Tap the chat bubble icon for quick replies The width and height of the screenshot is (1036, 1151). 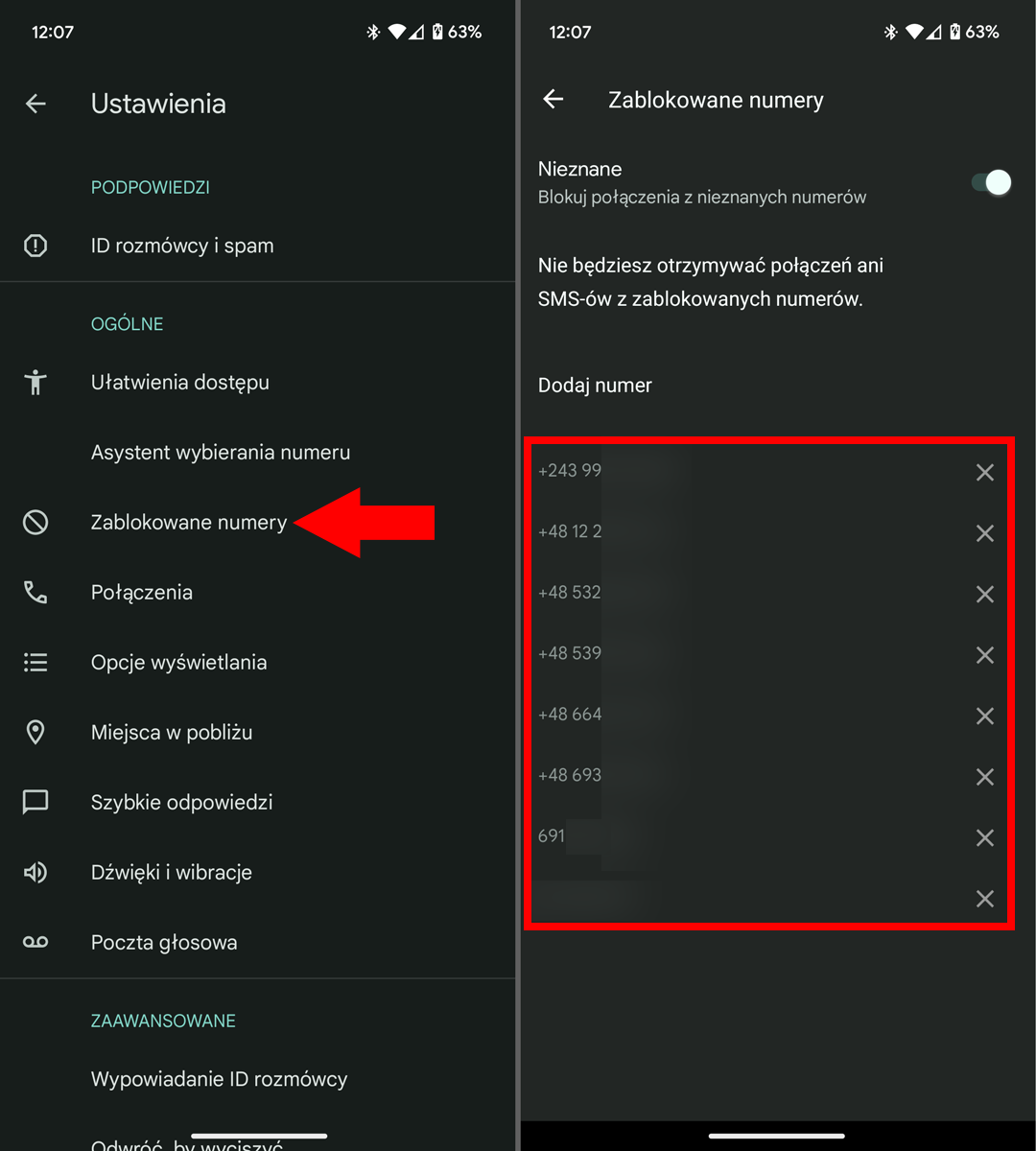click(35, 802)
